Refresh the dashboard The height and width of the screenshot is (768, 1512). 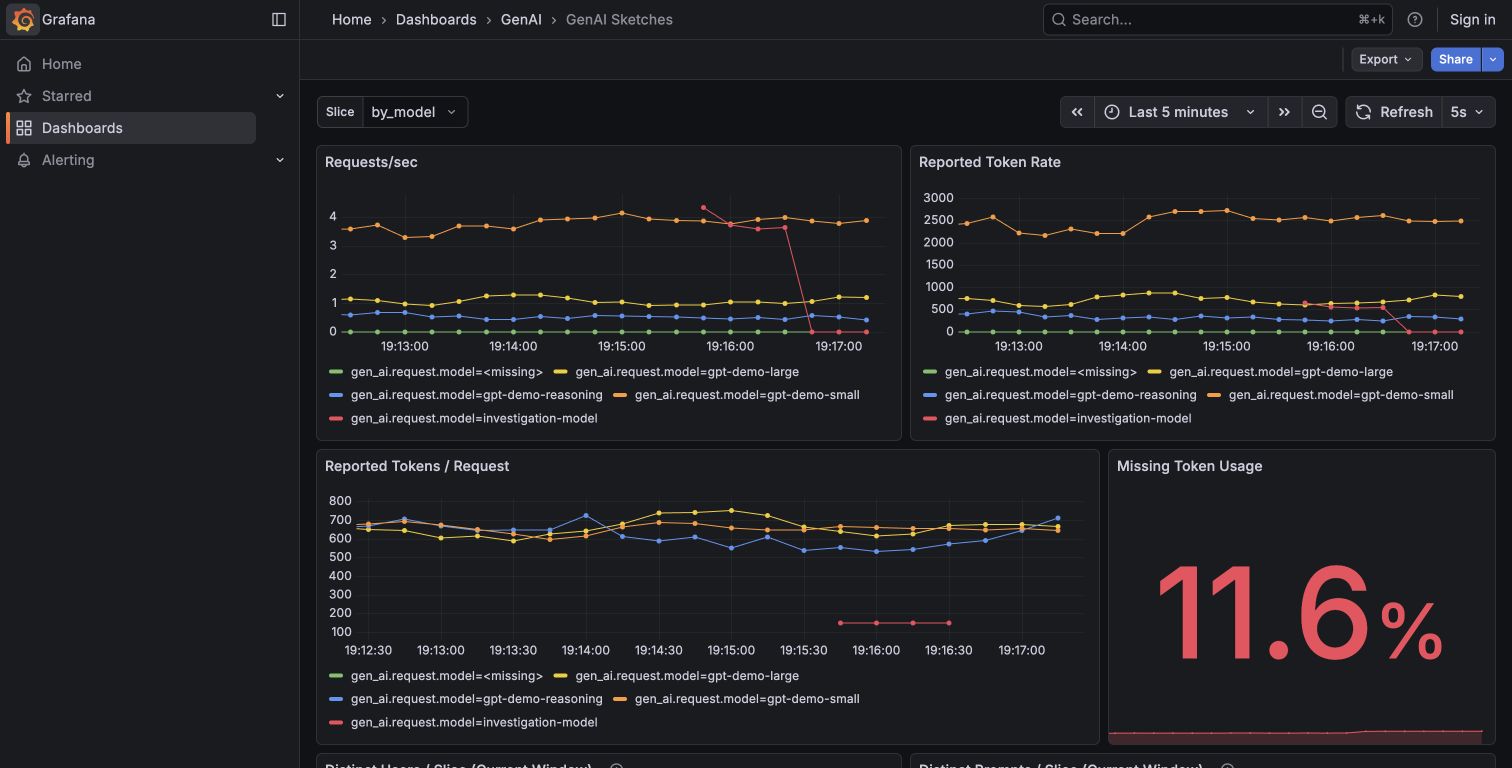point(1394,112)
